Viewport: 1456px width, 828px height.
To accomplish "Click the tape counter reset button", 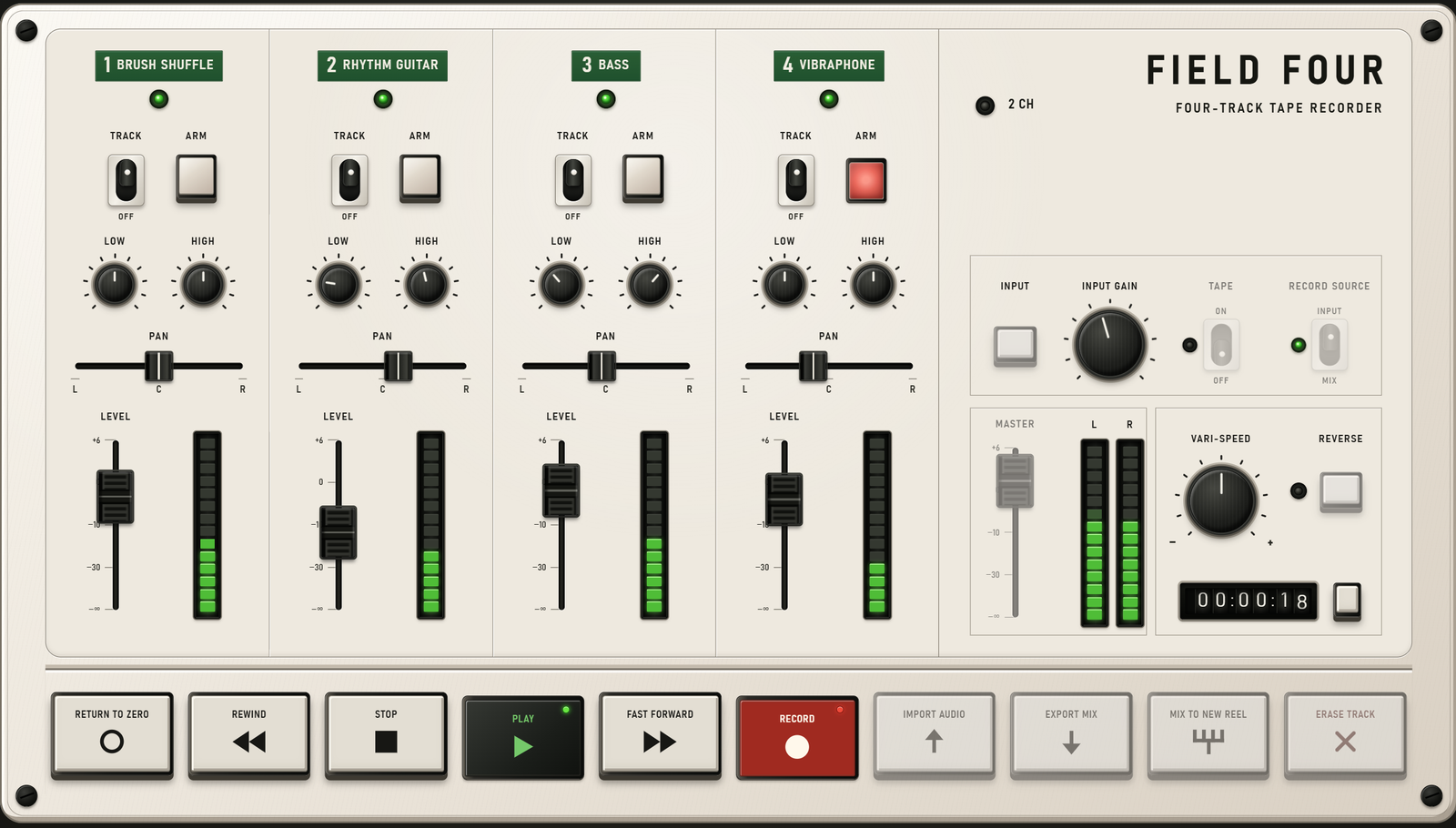I will pos(1348,601).
